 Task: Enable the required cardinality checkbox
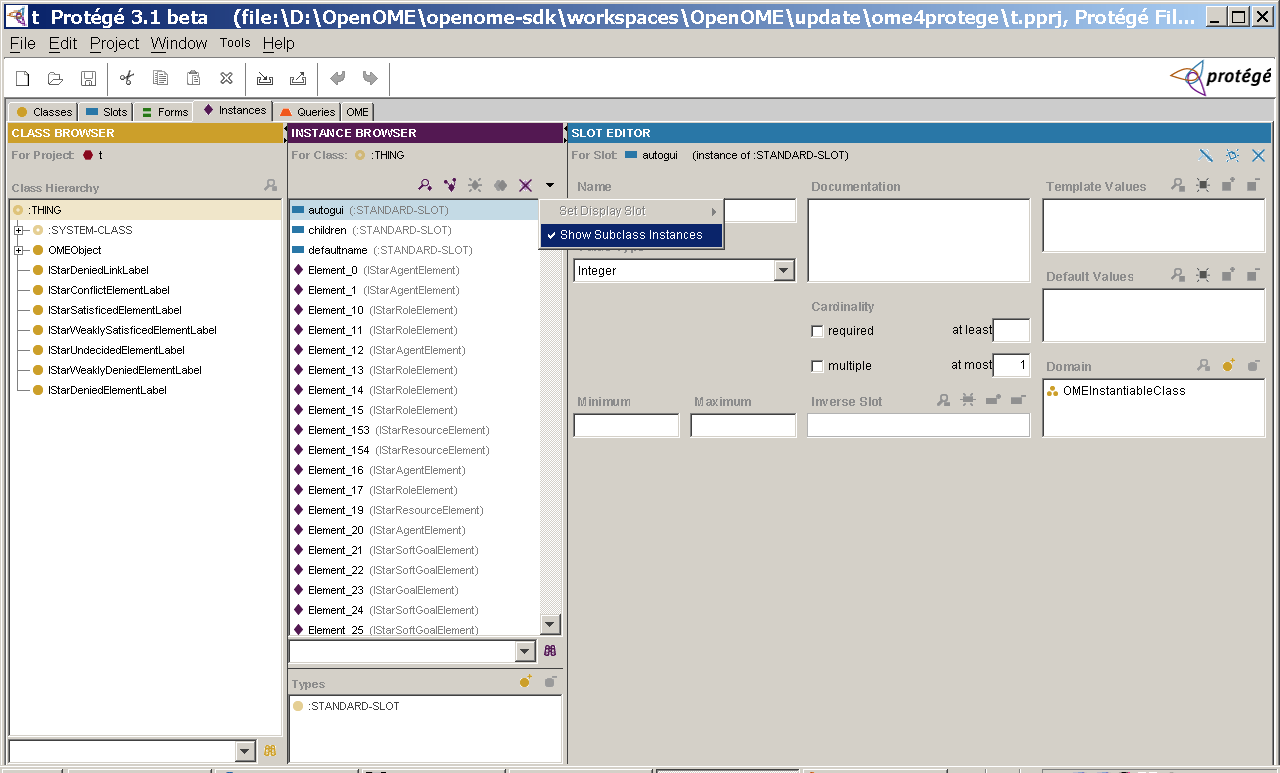(x=817, y=331)
